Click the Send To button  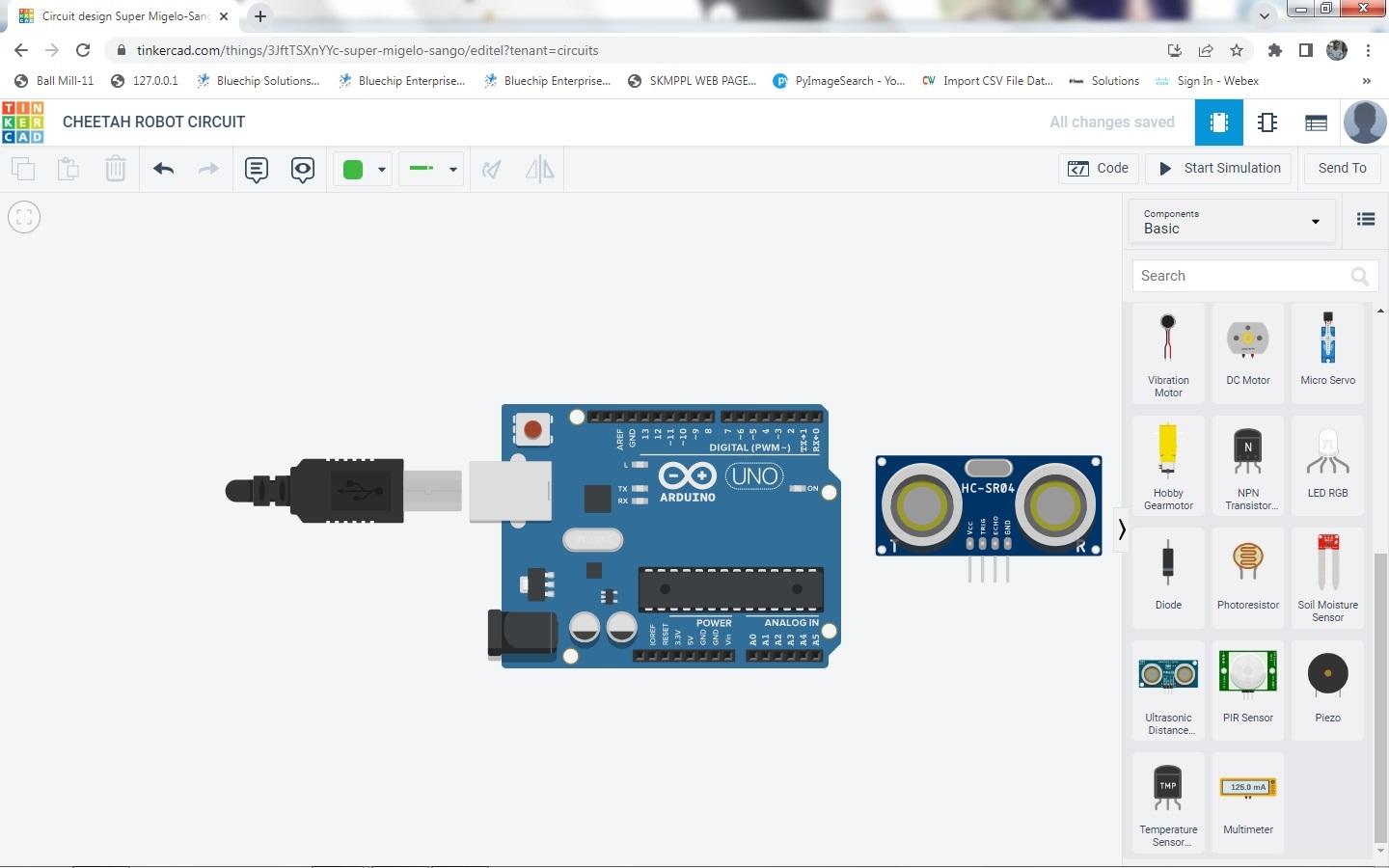1342,168
